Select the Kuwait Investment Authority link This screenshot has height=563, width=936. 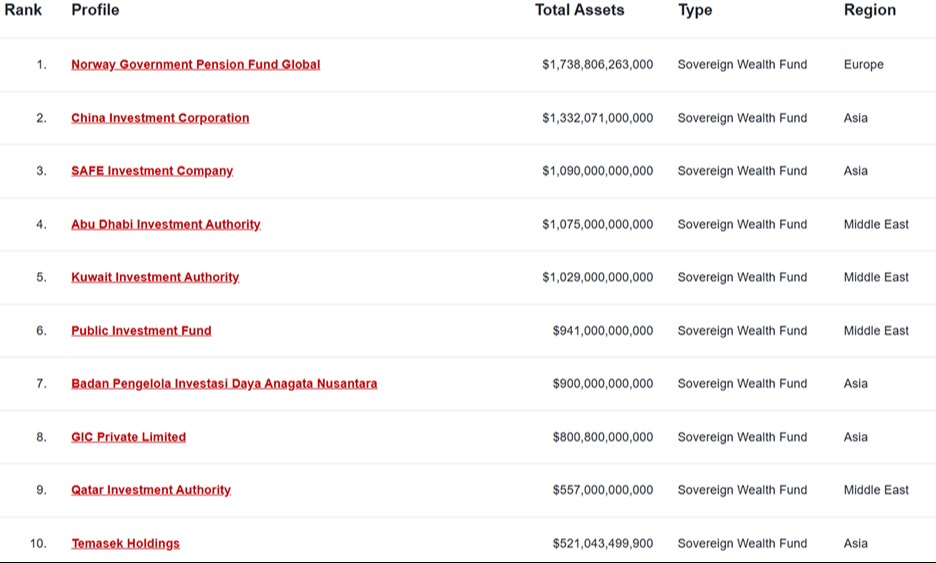point(155,277)
